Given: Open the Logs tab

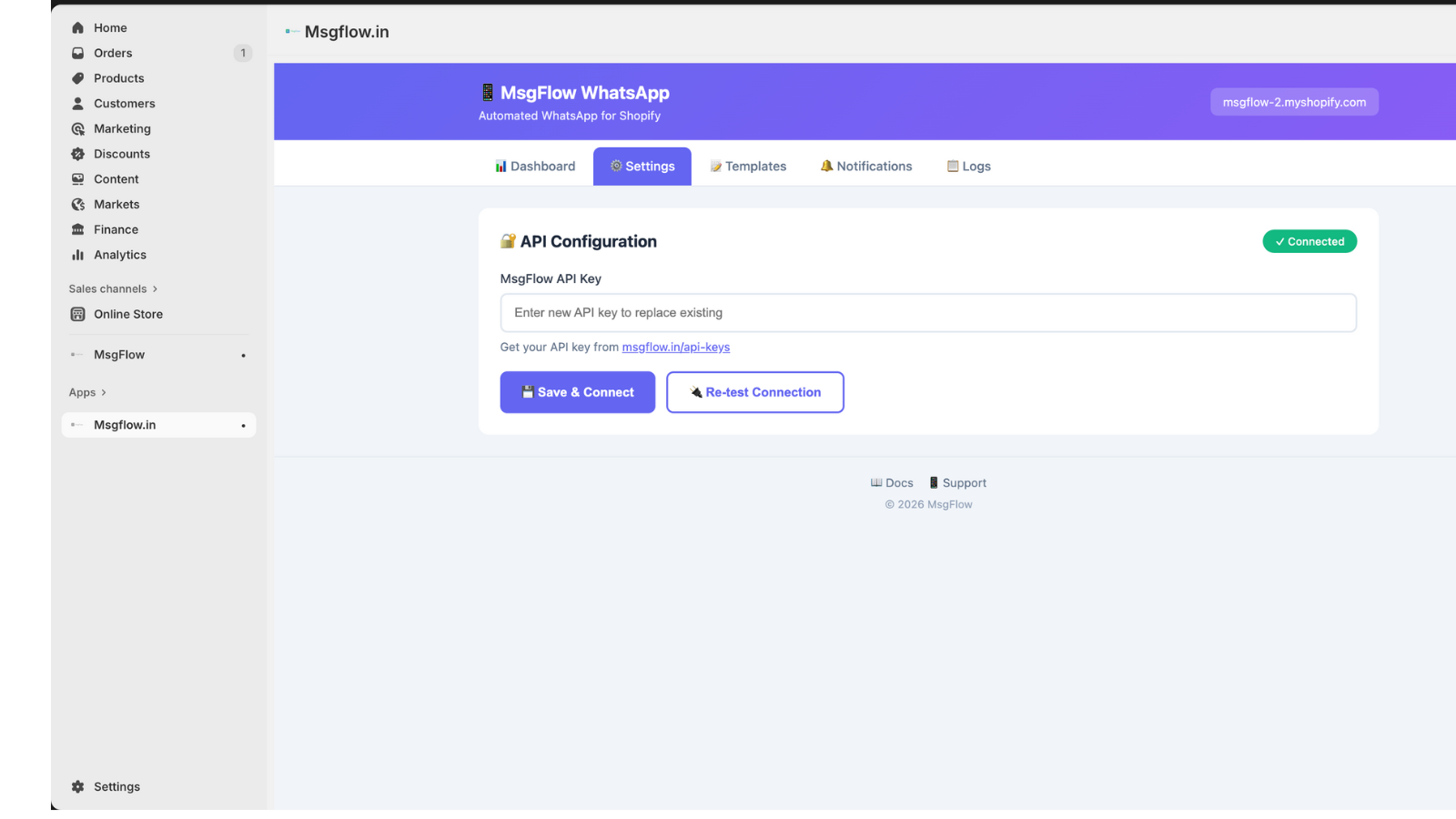Looking at the screenshot, I should point(969,167).
